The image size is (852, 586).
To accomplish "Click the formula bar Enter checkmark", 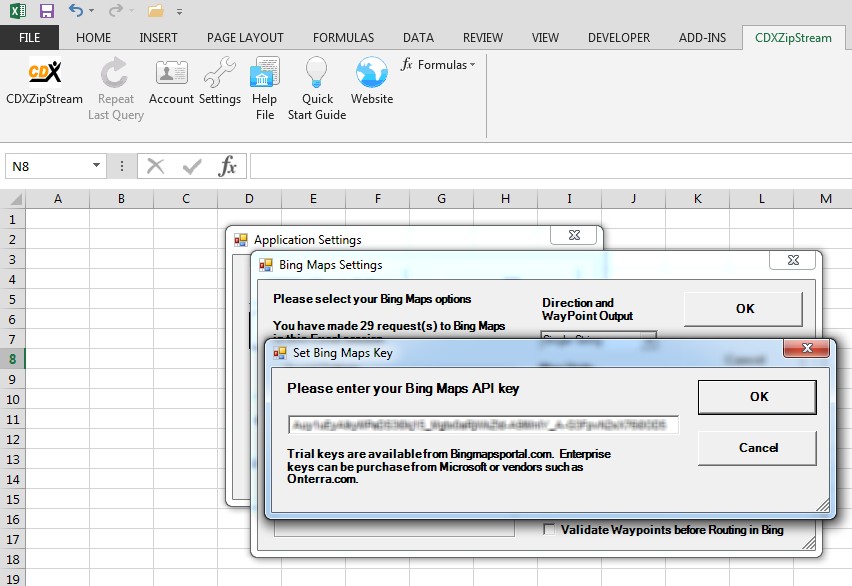I will (x=192, y=166).
